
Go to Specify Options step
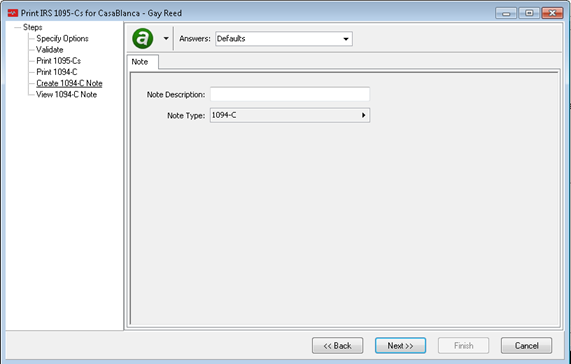point(62,39)
